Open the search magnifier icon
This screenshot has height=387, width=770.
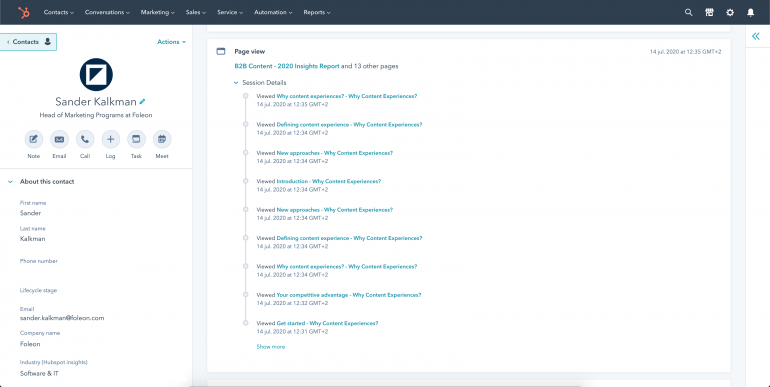[x=688, y=13]
